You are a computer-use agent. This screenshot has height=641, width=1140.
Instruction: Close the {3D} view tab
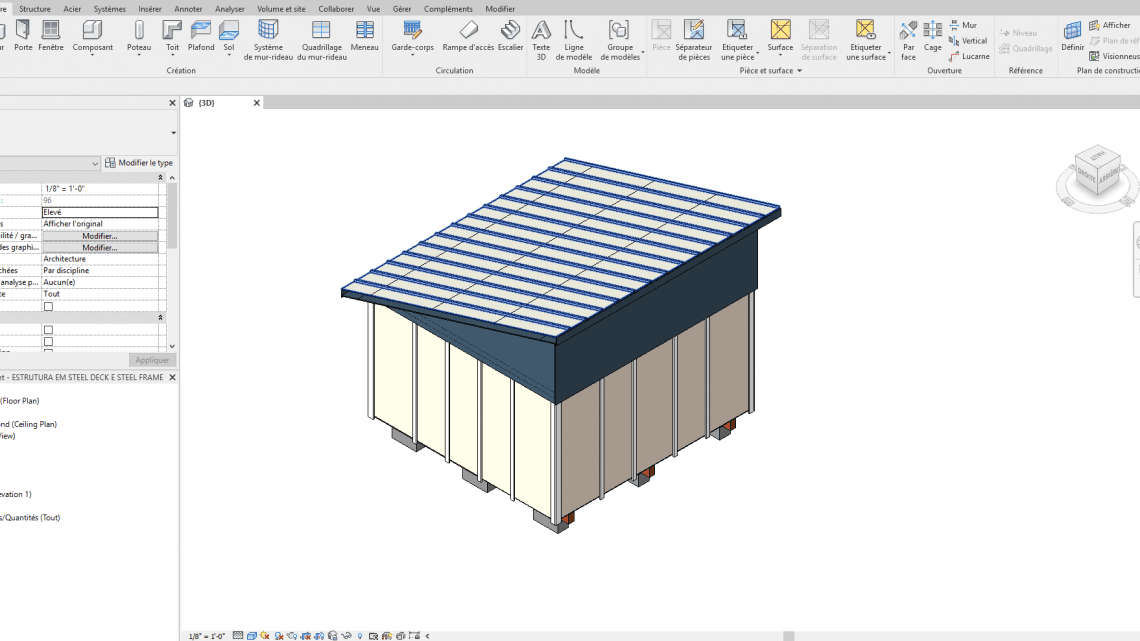[x=257, y=102]
